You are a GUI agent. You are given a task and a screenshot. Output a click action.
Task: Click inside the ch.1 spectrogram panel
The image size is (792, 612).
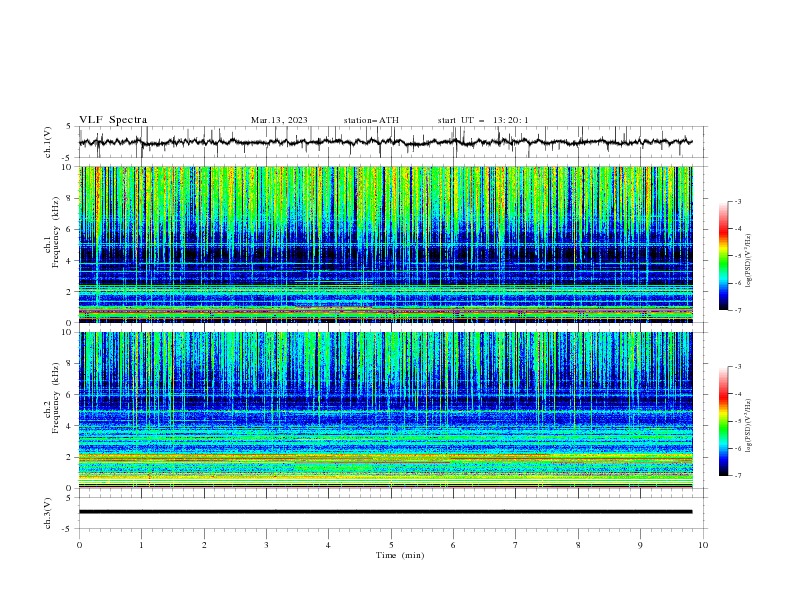point(385,244)
